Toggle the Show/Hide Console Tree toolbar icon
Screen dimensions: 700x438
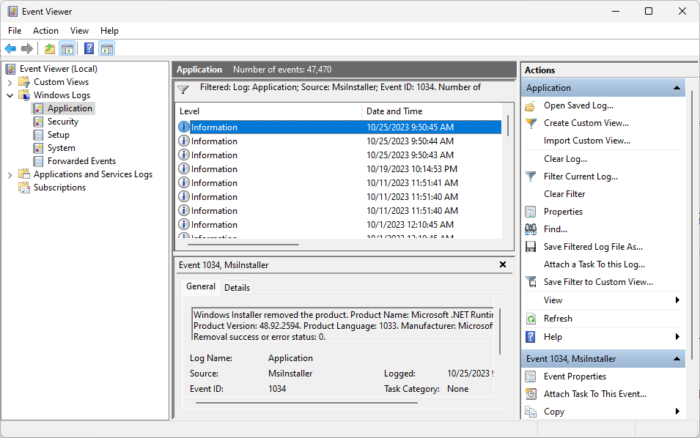tap(67, 48)
